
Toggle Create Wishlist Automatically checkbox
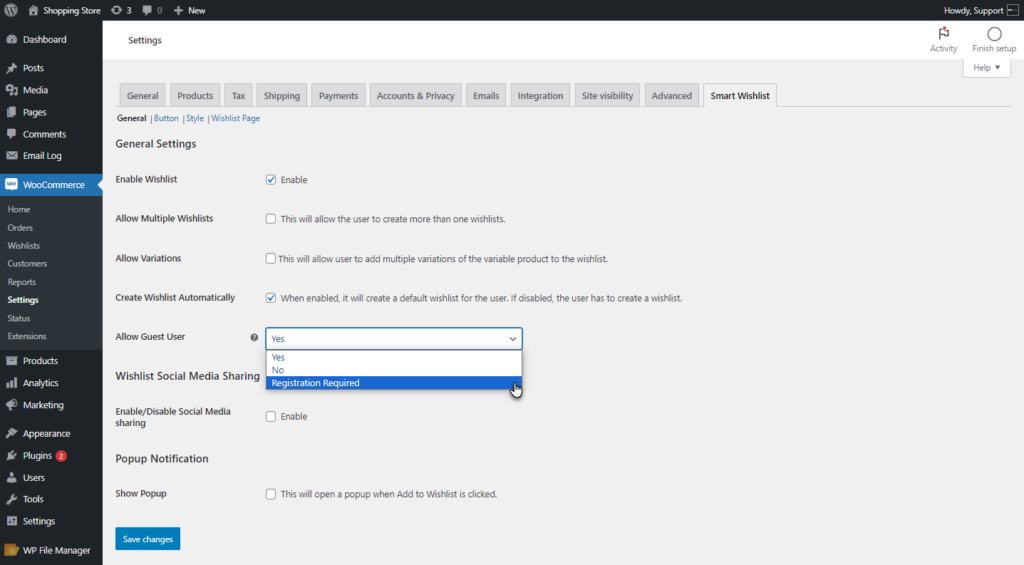[x=270, y=298]
